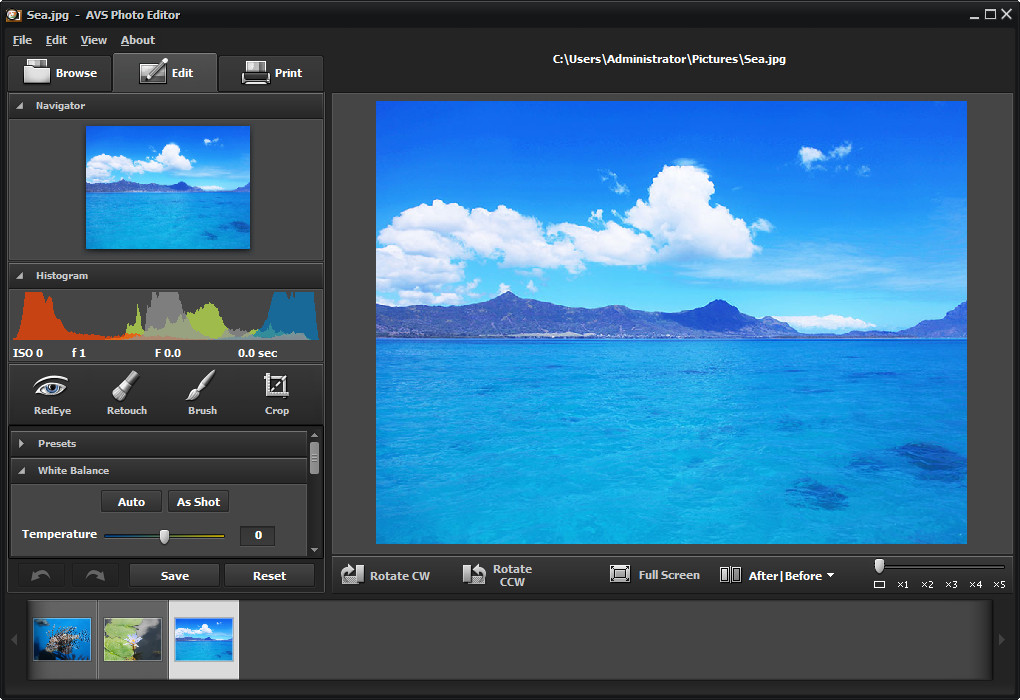Click the fit-to-window zoom icon
This screenshot has height=700, width=1020.
[x=879, y=584]
